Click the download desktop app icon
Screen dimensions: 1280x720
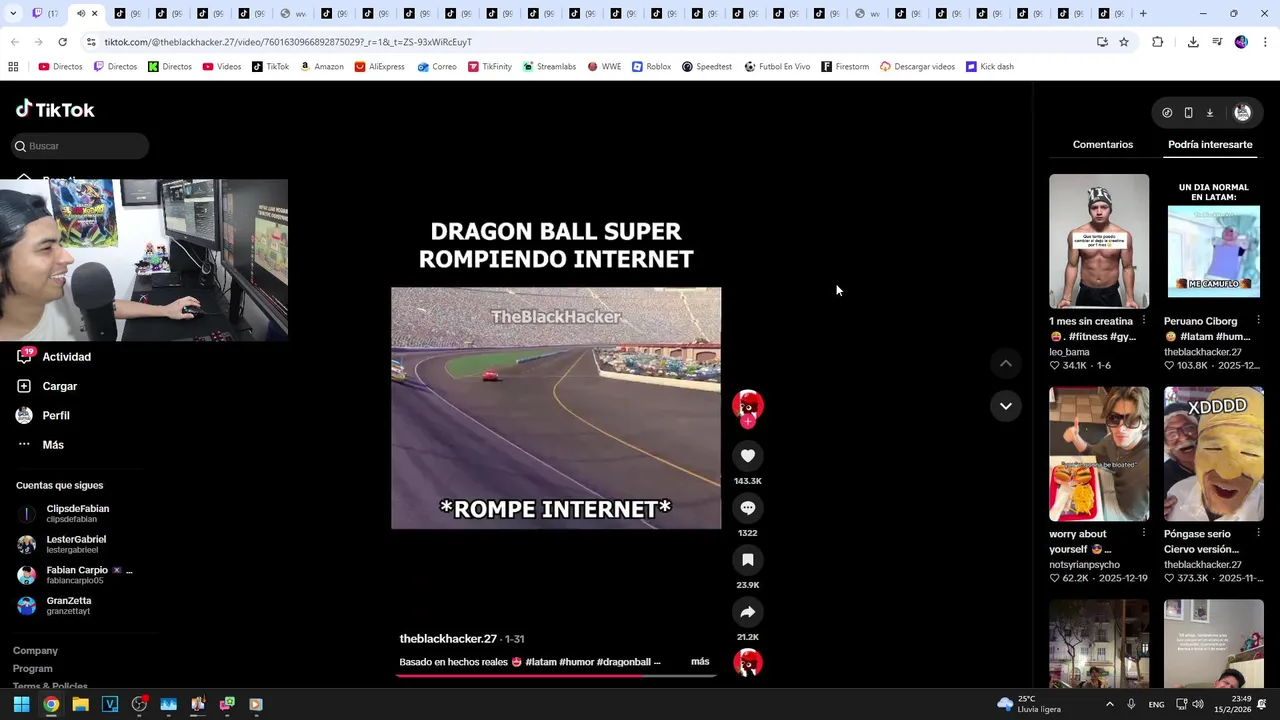[1209, 113]
